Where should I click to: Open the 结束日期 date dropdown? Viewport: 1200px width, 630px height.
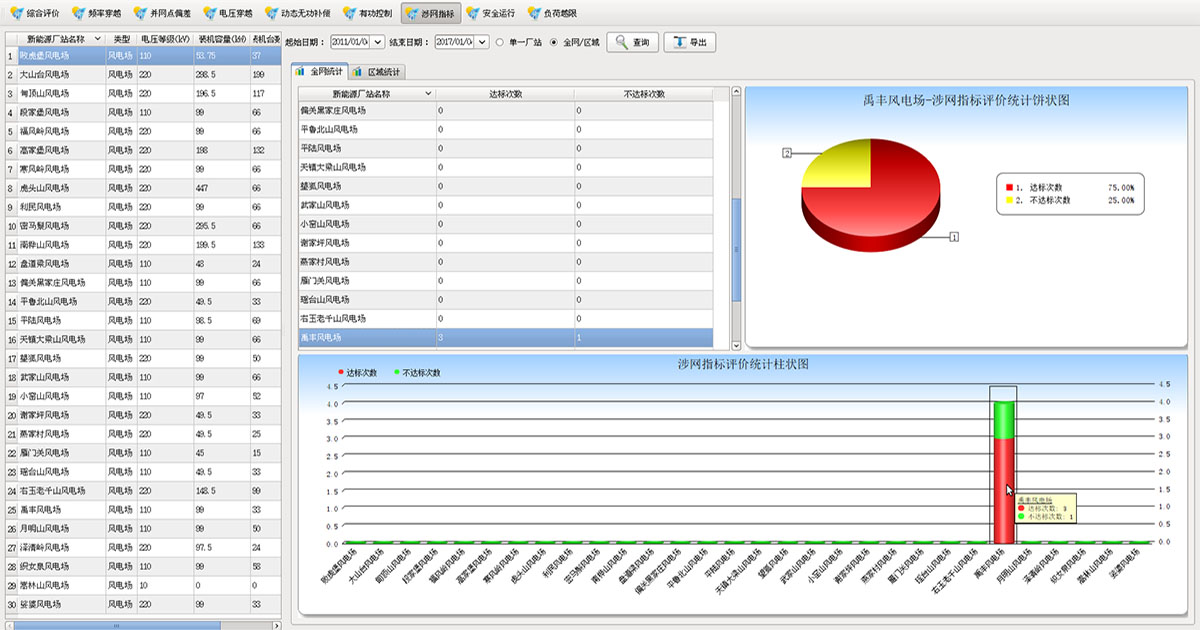coord(481,43)
